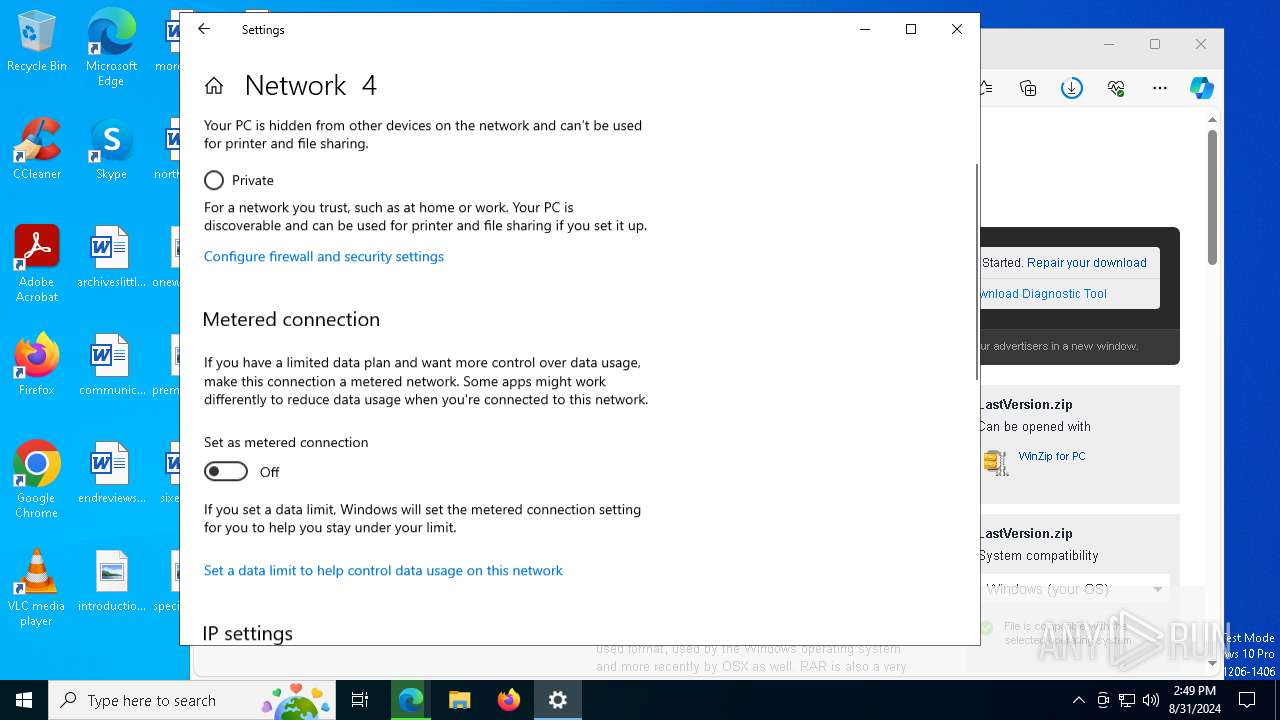The image size is (1280, 720).
Task: Launch Skype from desktop
Action: pos(111,150)
